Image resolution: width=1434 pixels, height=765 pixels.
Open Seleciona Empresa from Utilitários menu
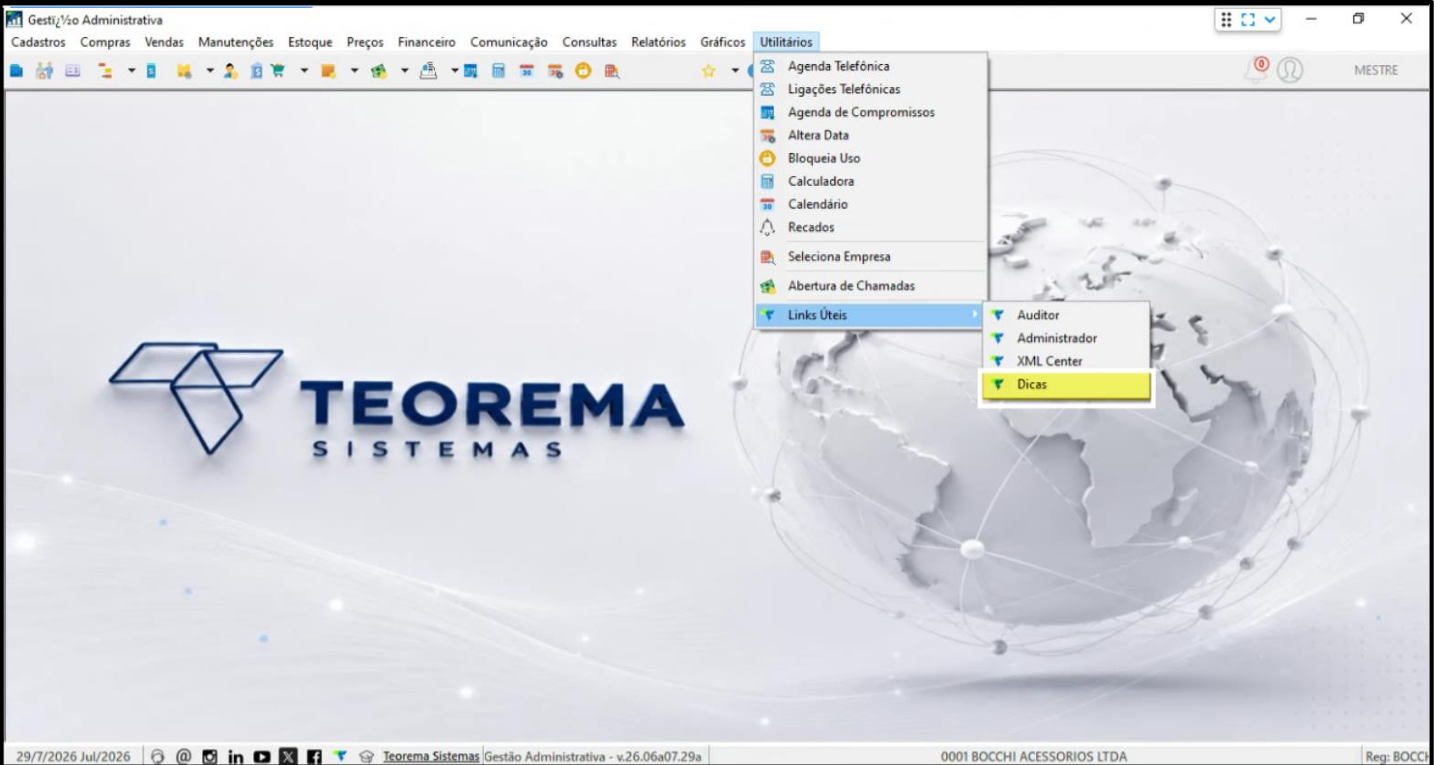[871, 256]
